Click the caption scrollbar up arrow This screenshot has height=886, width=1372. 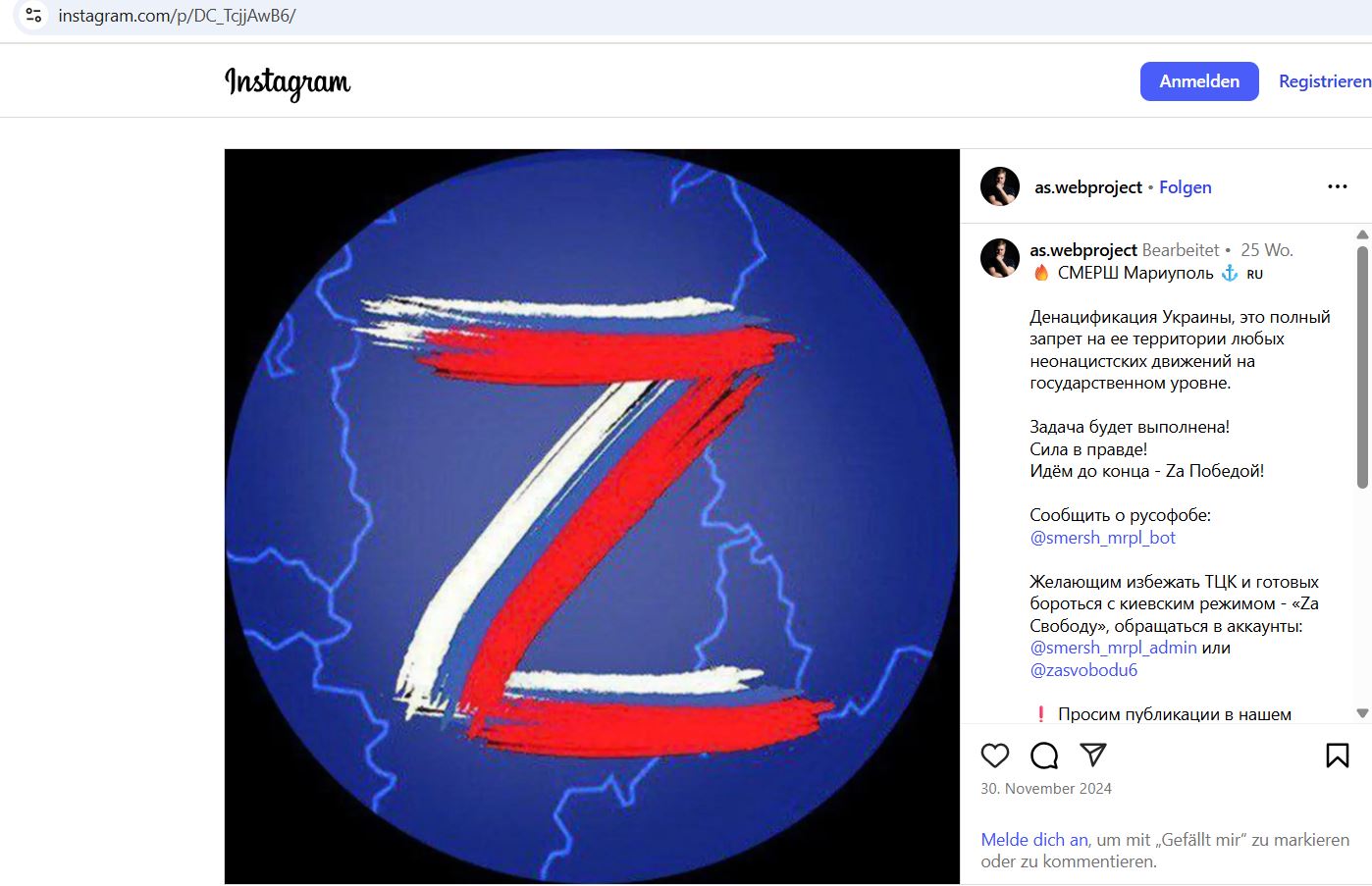pyautogui.click(x=1362, y=235)
